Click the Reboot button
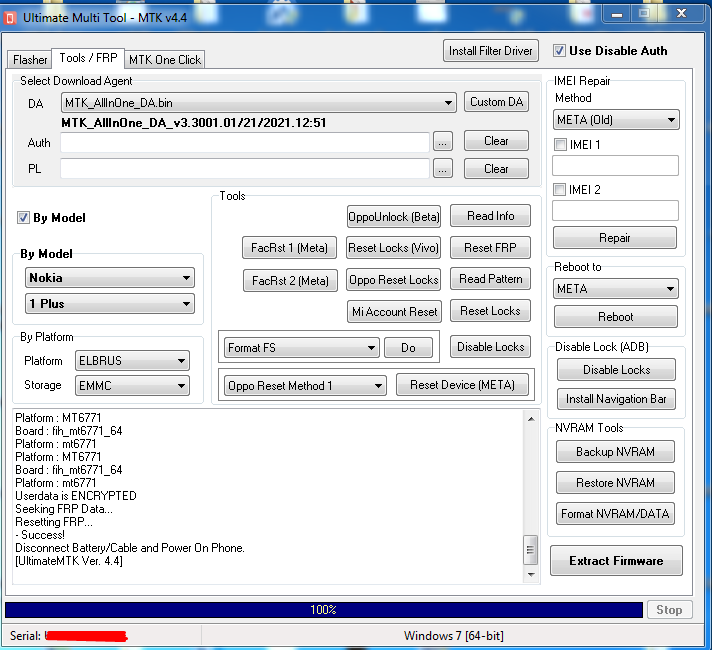 [x=616, y=317]
